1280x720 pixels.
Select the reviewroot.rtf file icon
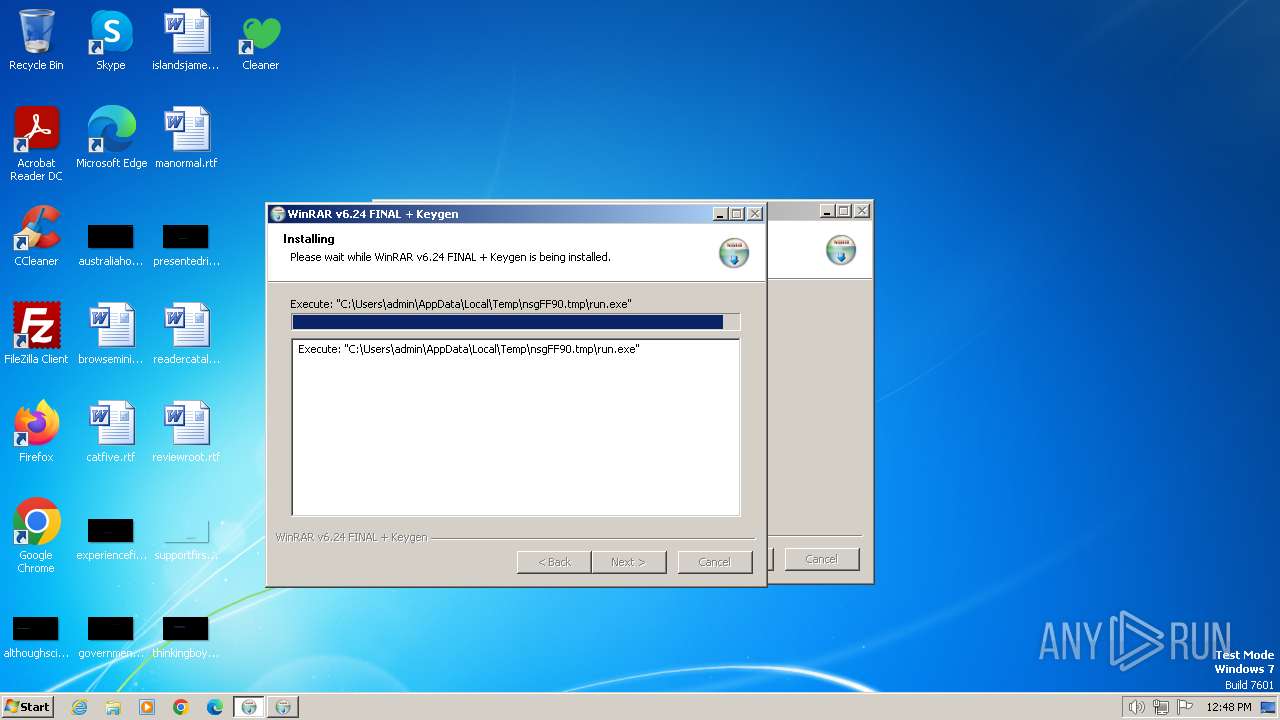click(x=186, y=432)
